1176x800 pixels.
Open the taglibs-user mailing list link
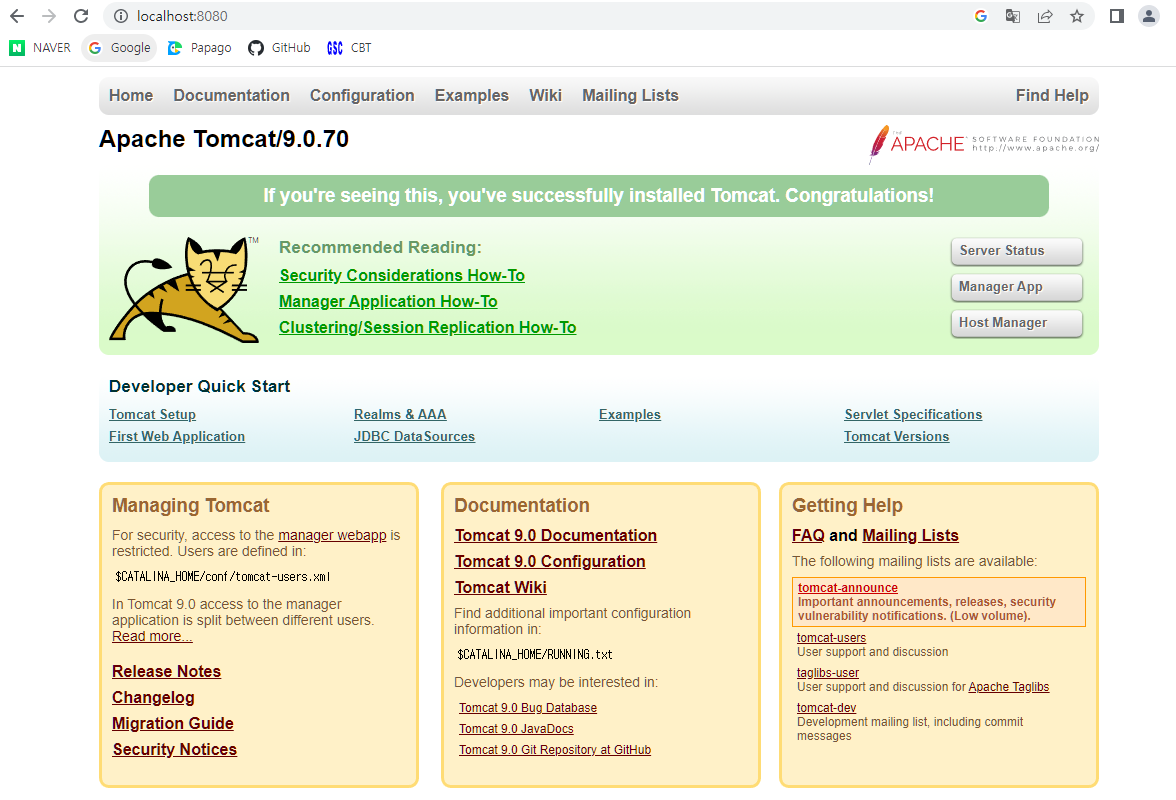click(827, 673)
